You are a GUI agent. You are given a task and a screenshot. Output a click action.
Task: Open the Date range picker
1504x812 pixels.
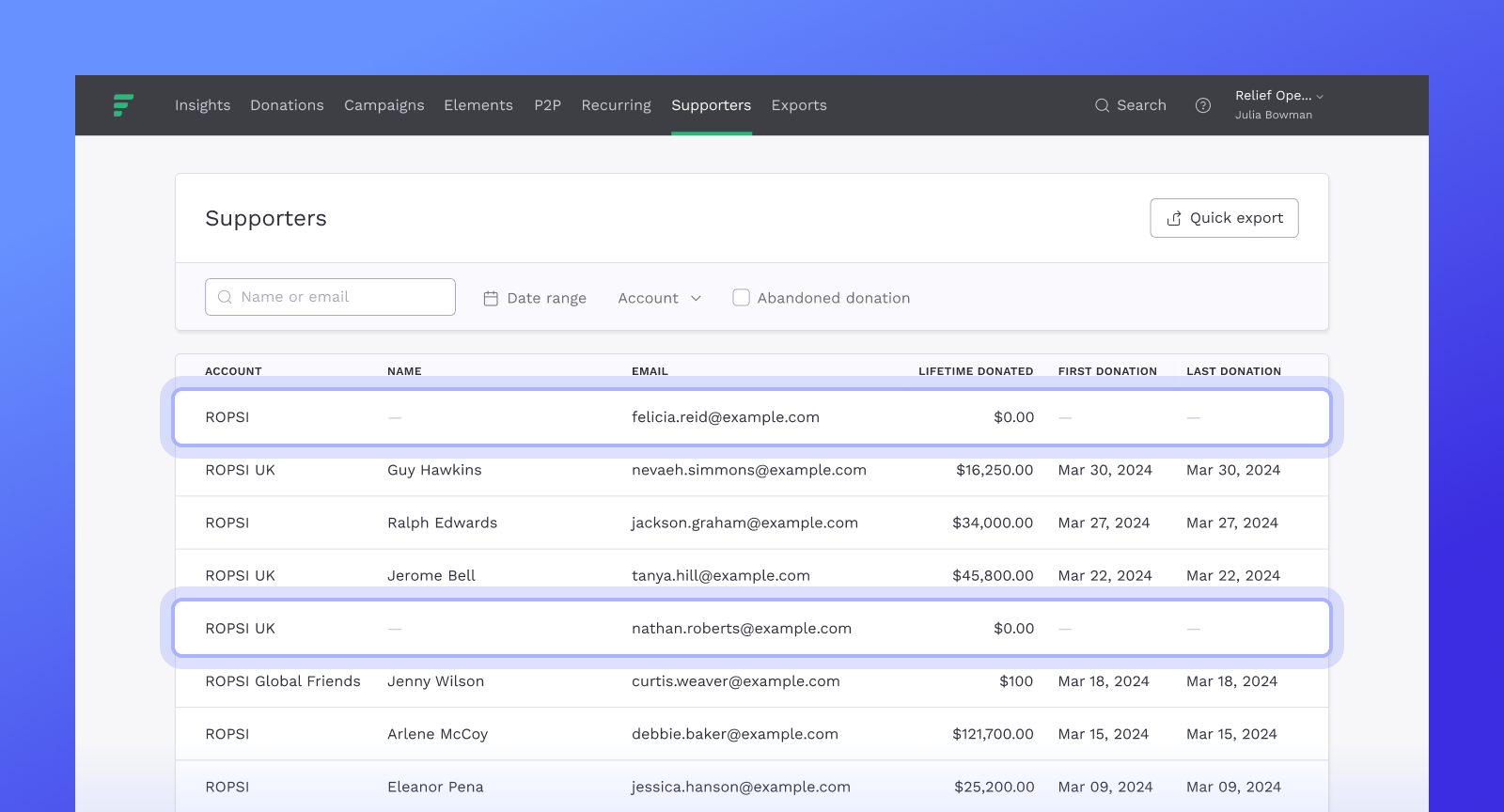[546, 298]
